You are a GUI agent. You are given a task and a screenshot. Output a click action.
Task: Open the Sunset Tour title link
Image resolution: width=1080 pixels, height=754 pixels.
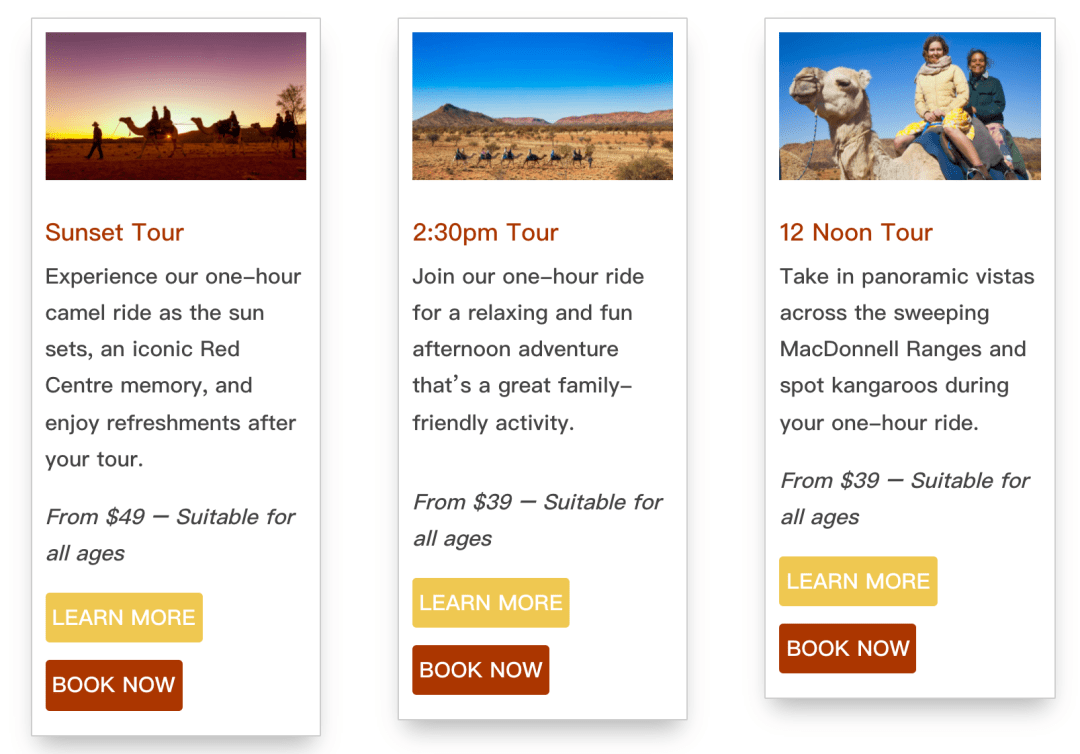coord(114,232)
